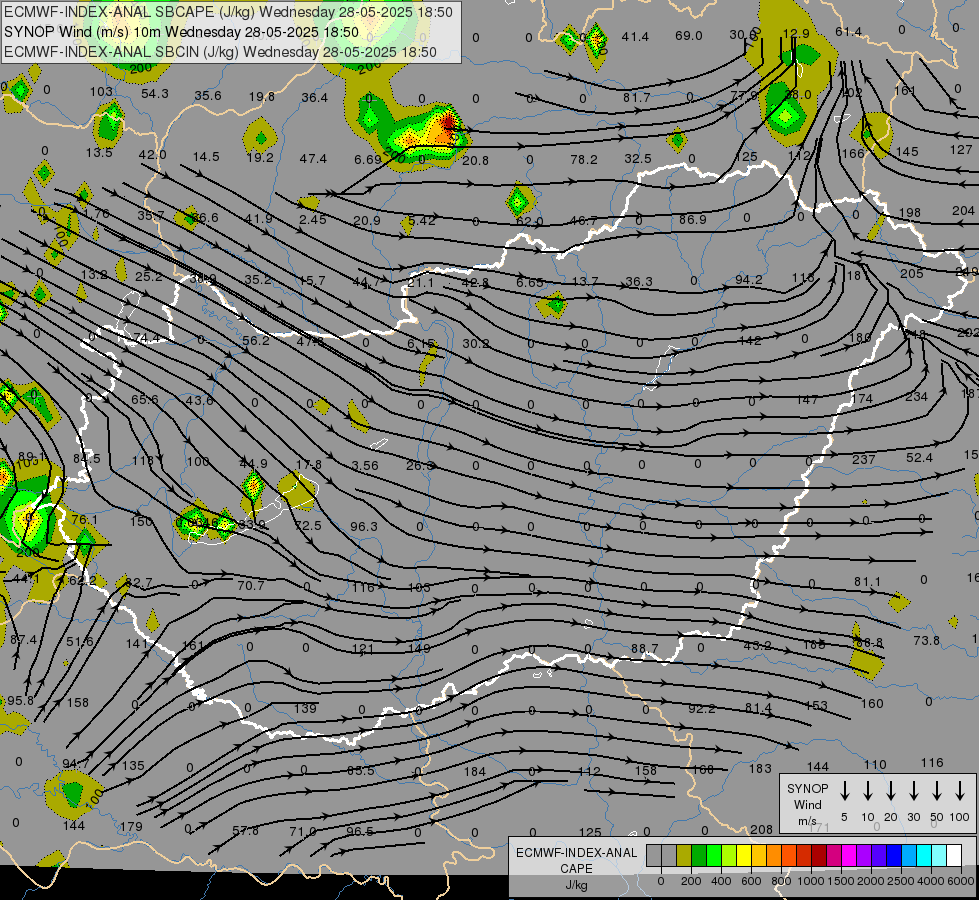Click the 1500 label on the CAPE scale

pos(841,881)
